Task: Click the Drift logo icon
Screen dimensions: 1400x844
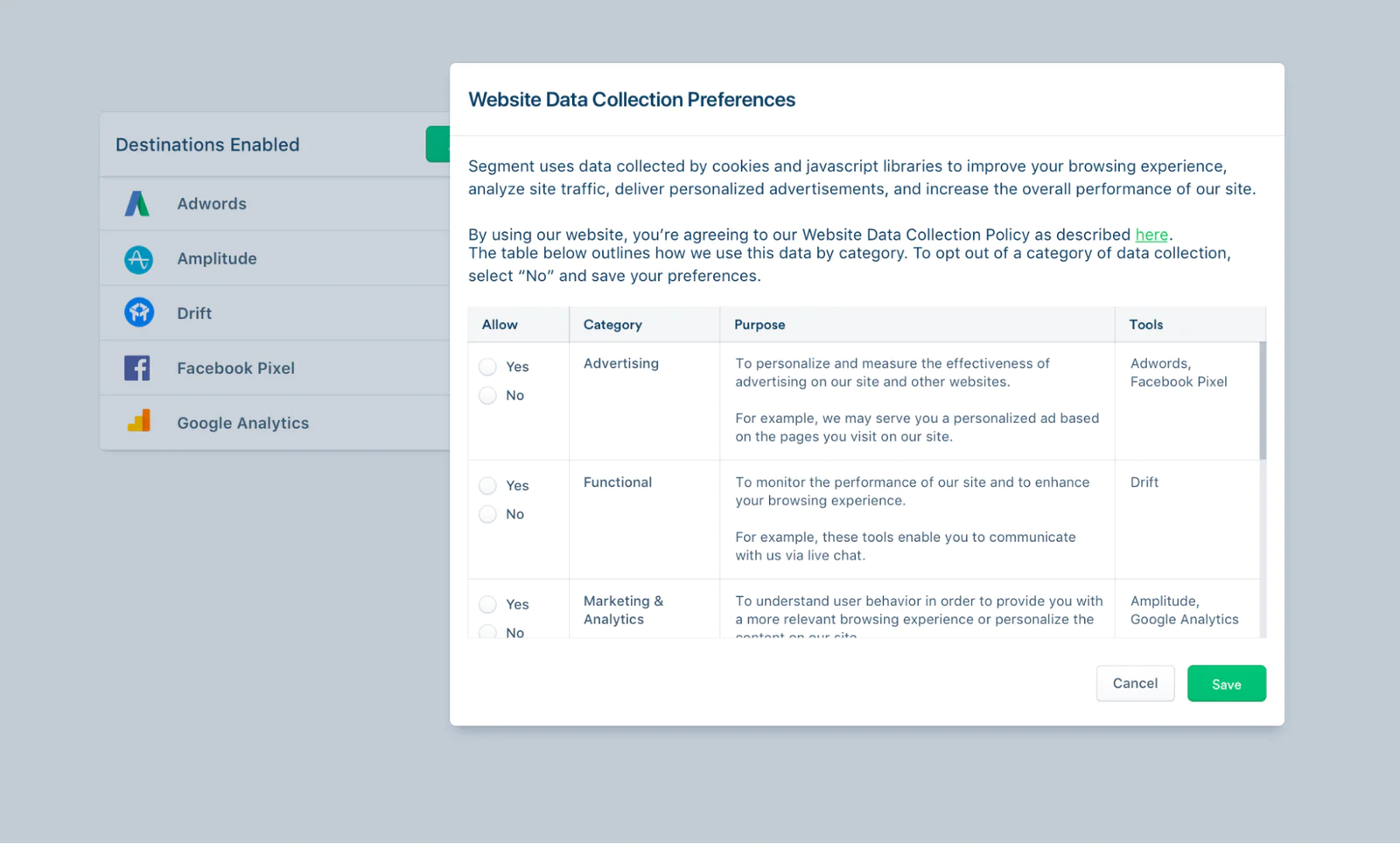Action: (x=138, y=313)
